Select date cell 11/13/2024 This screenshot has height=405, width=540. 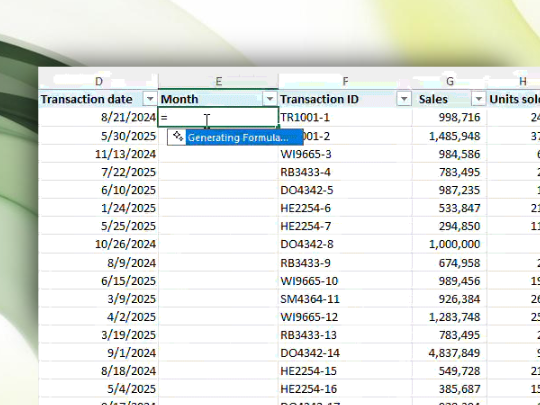(x=98, y=154)
